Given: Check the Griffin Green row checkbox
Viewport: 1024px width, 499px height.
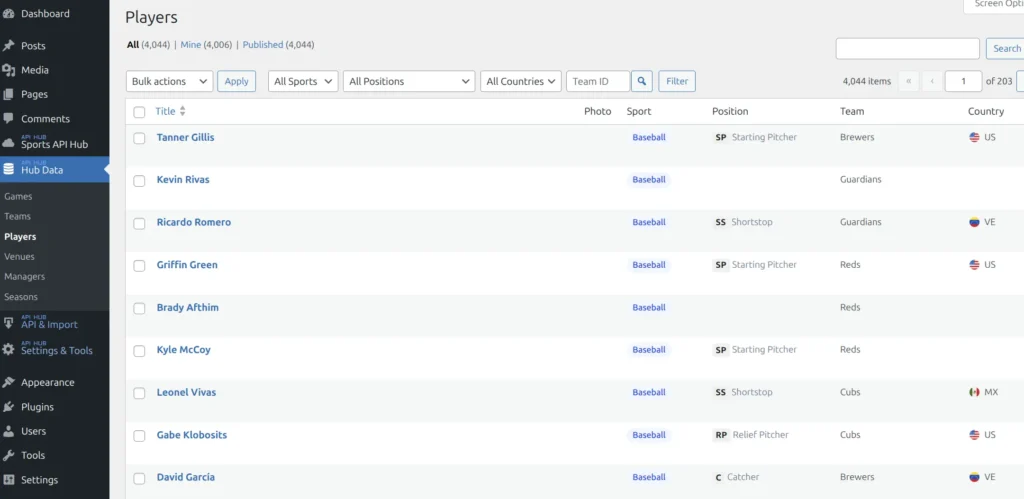Looking at the screenshot, I should click(139, 266).
